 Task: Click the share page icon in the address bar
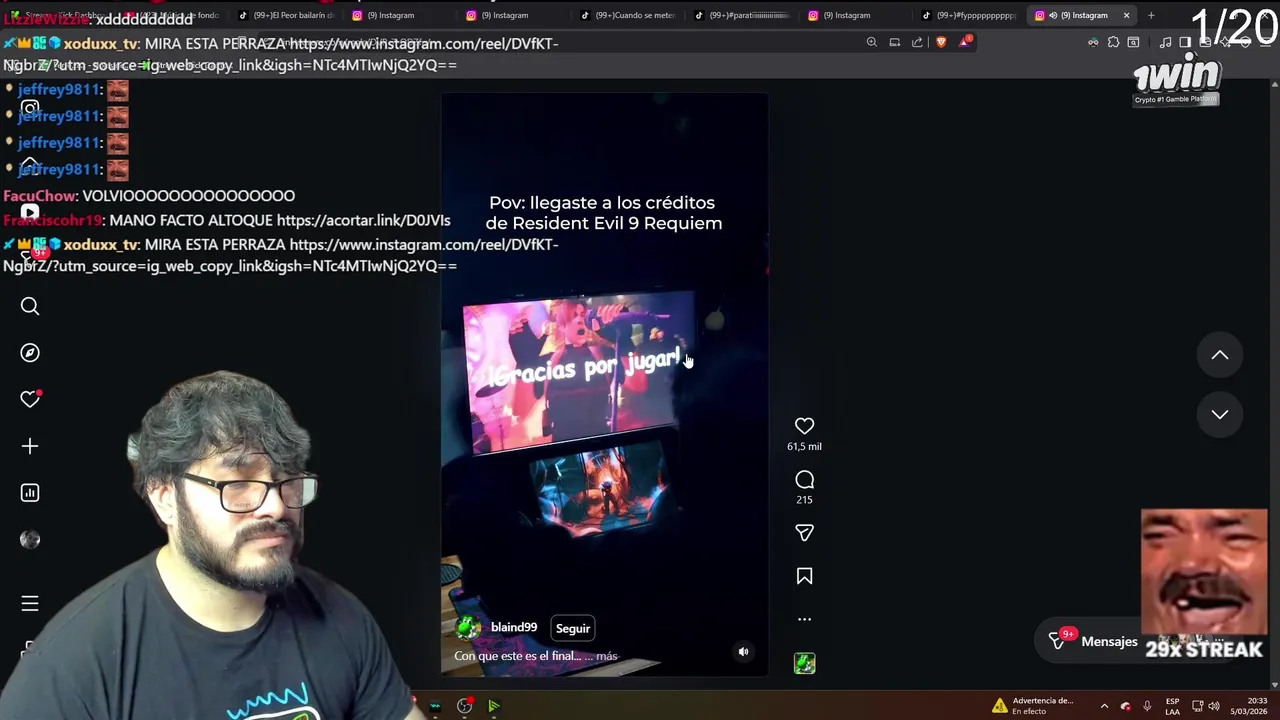(917, 42)
